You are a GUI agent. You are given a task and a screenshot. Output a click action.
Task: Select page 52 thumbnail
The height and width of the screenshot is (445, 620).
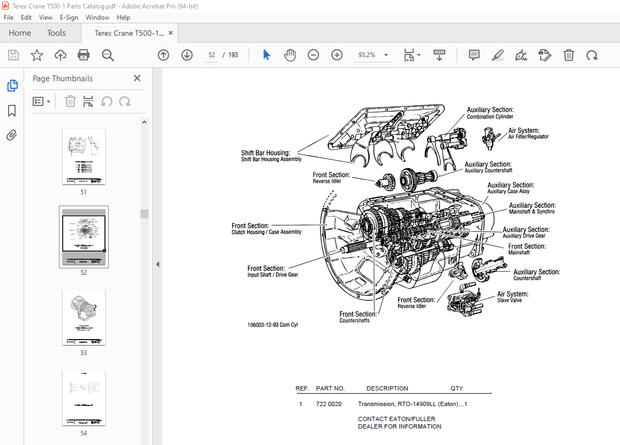(84, 237)
